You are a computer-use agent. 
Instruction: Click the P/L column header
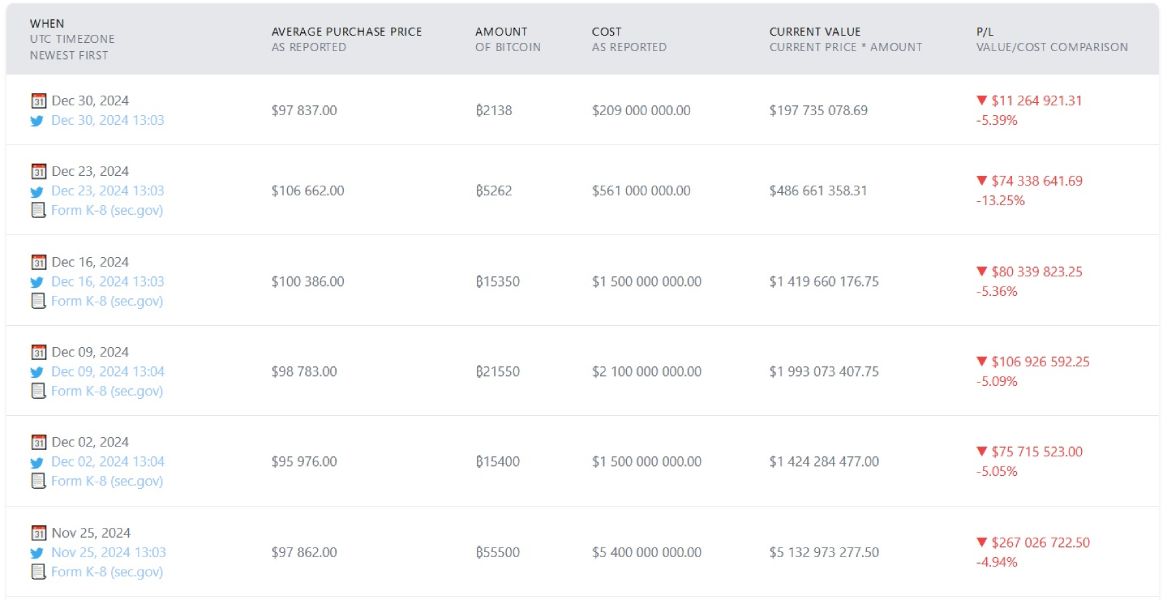pos(985,32)
